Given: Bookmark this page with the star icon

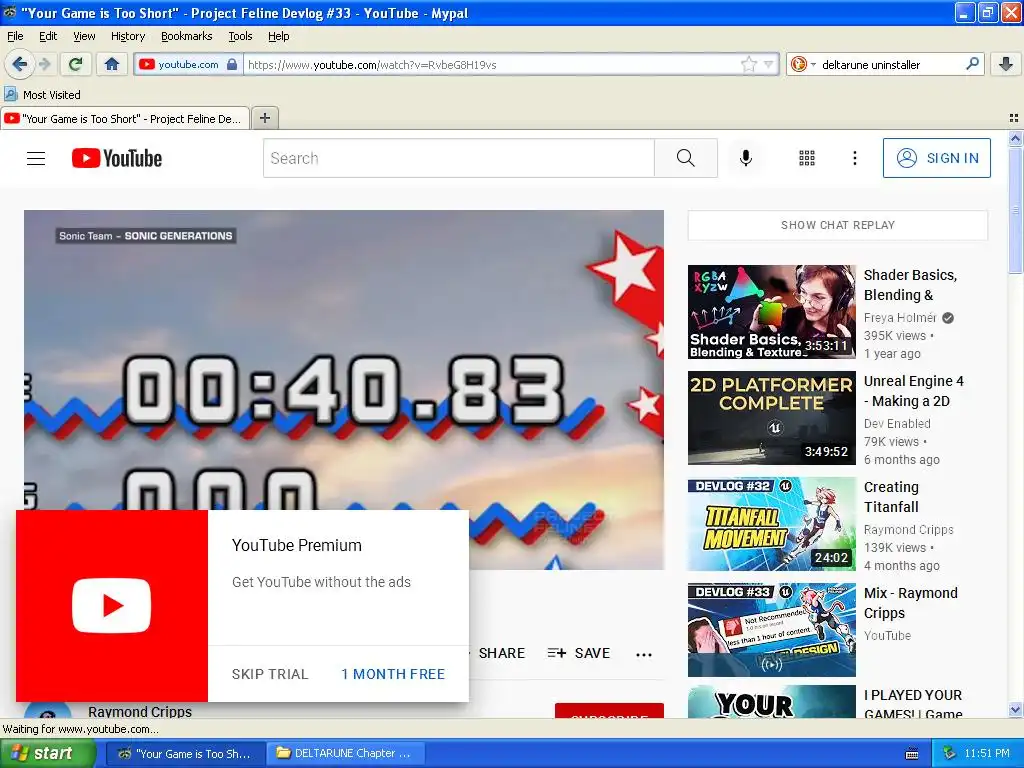Looking at the screenshot, I should 748,64.
